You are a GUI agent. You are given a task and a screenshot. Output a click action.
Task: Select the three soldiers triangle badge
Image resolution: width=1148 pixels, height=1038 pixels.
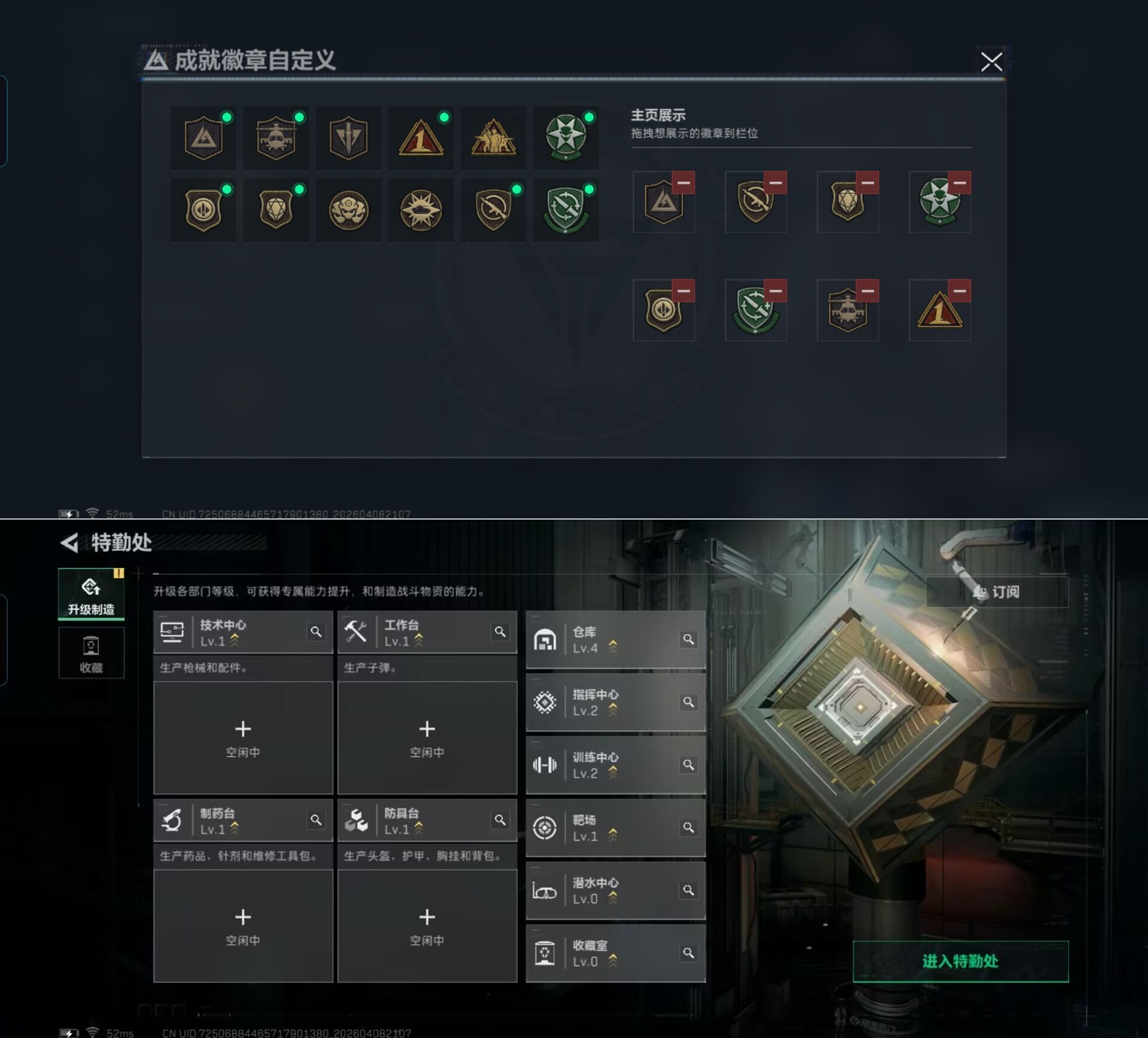pyautogui.click(x=493, y=138)
